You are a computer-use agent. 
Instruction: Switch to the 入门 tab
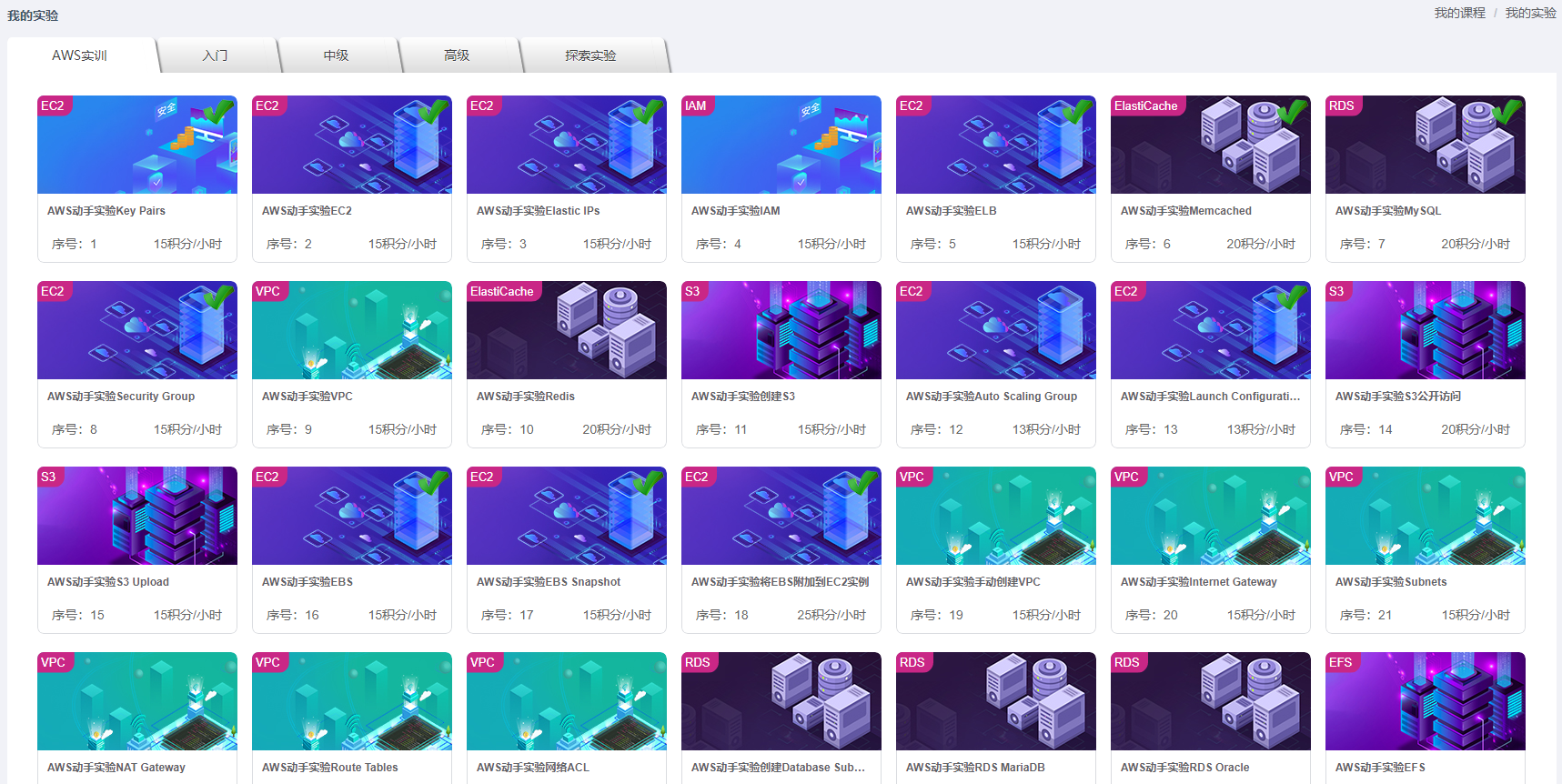point(216,55)
